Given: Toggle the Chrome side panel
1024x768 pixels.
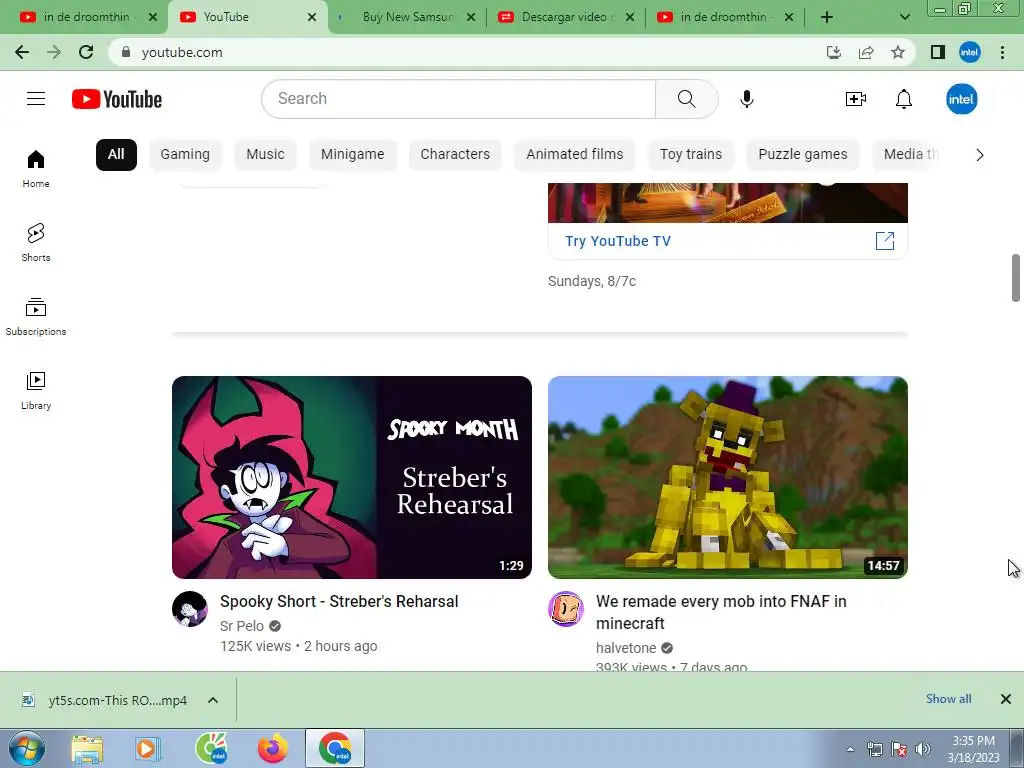Looking at the screenshot, I should (938, 52).
